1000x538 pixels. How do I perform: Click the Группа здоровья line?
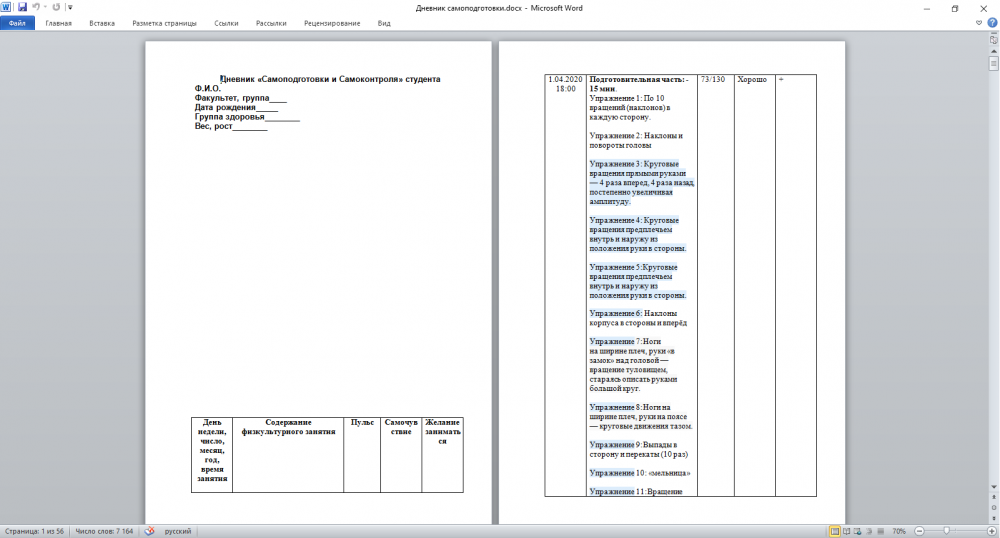pyautogui.click(x=247, y=117)
